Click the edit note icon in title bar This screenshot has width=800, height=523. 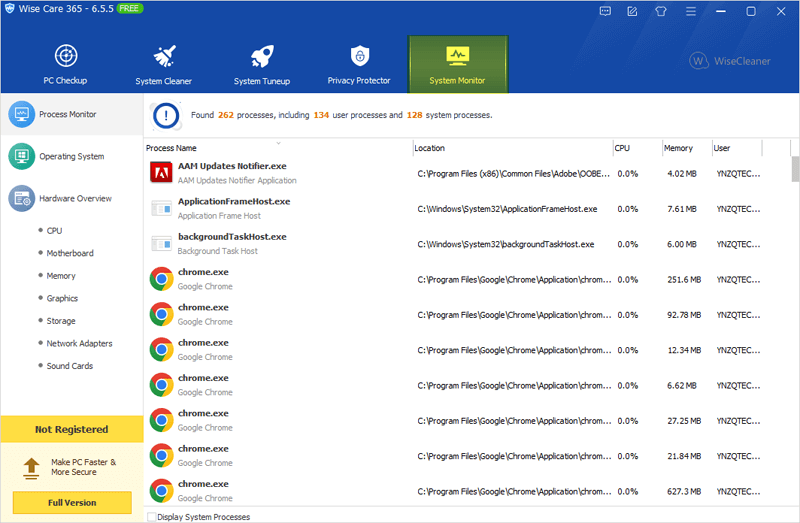pyautogui.click(x=632, y=11)
